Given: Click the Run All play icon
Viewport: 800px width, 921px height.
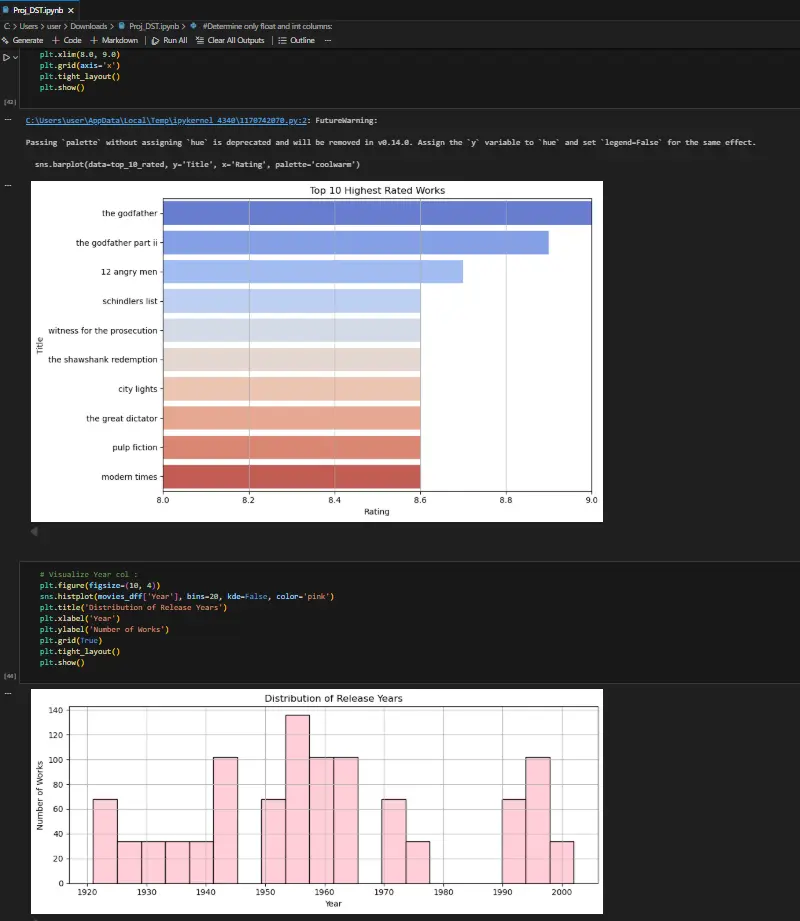Looking at the screenshot, I should [x=156, y=40].
